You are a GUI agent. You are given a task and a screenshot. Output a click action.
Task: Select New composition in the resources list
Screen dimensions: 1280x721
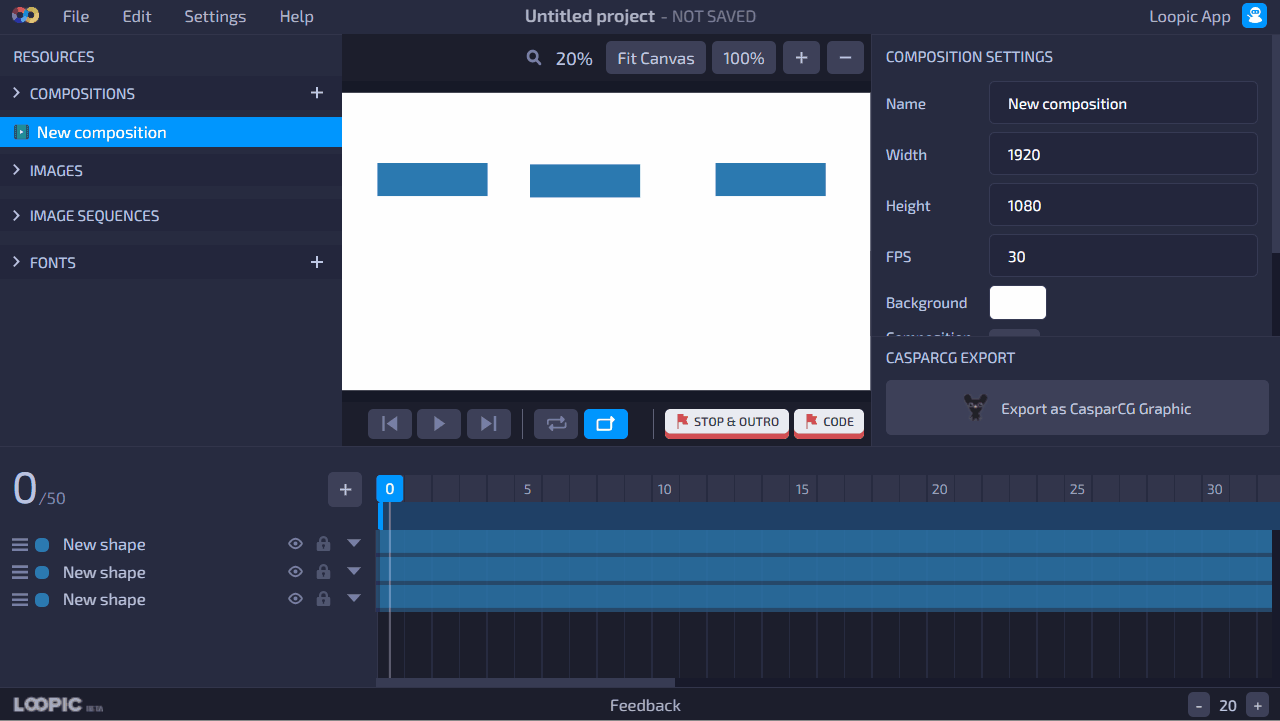[x=171, y=132]
